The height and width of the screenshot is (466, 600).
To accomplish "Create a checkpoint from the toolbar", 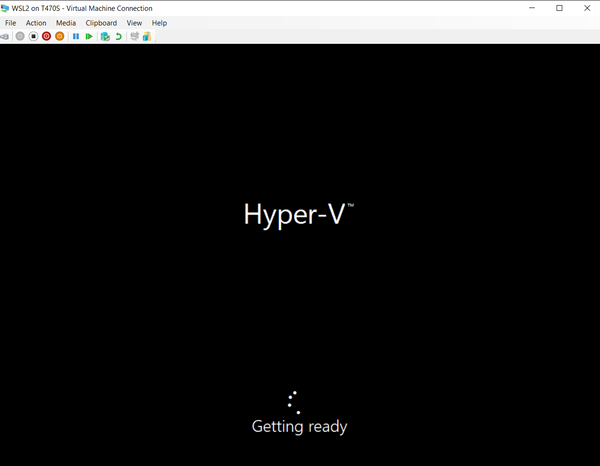I will (x=105, y=37).
